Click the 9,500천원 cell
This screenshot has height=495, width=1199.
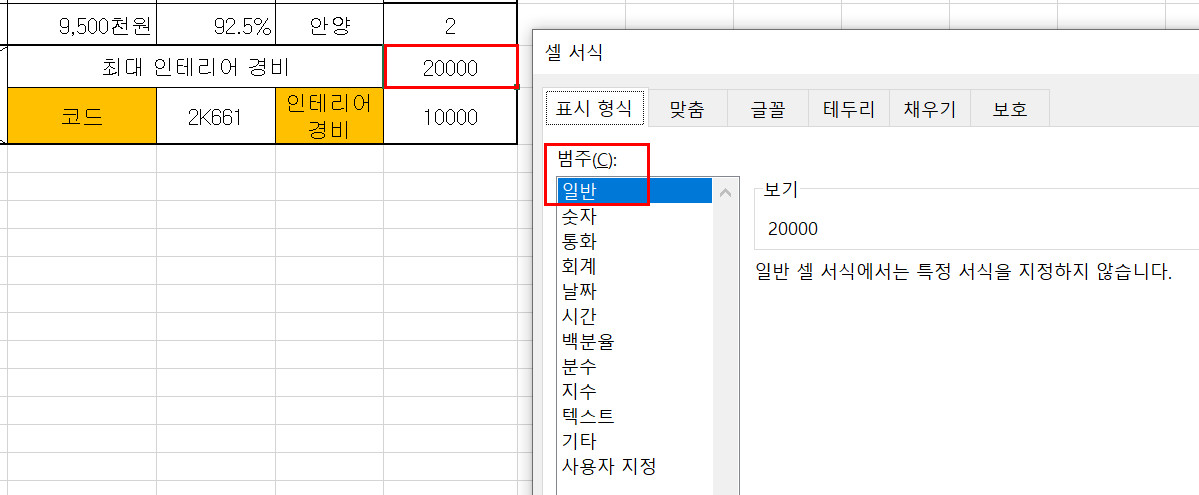tap(82, 25)
